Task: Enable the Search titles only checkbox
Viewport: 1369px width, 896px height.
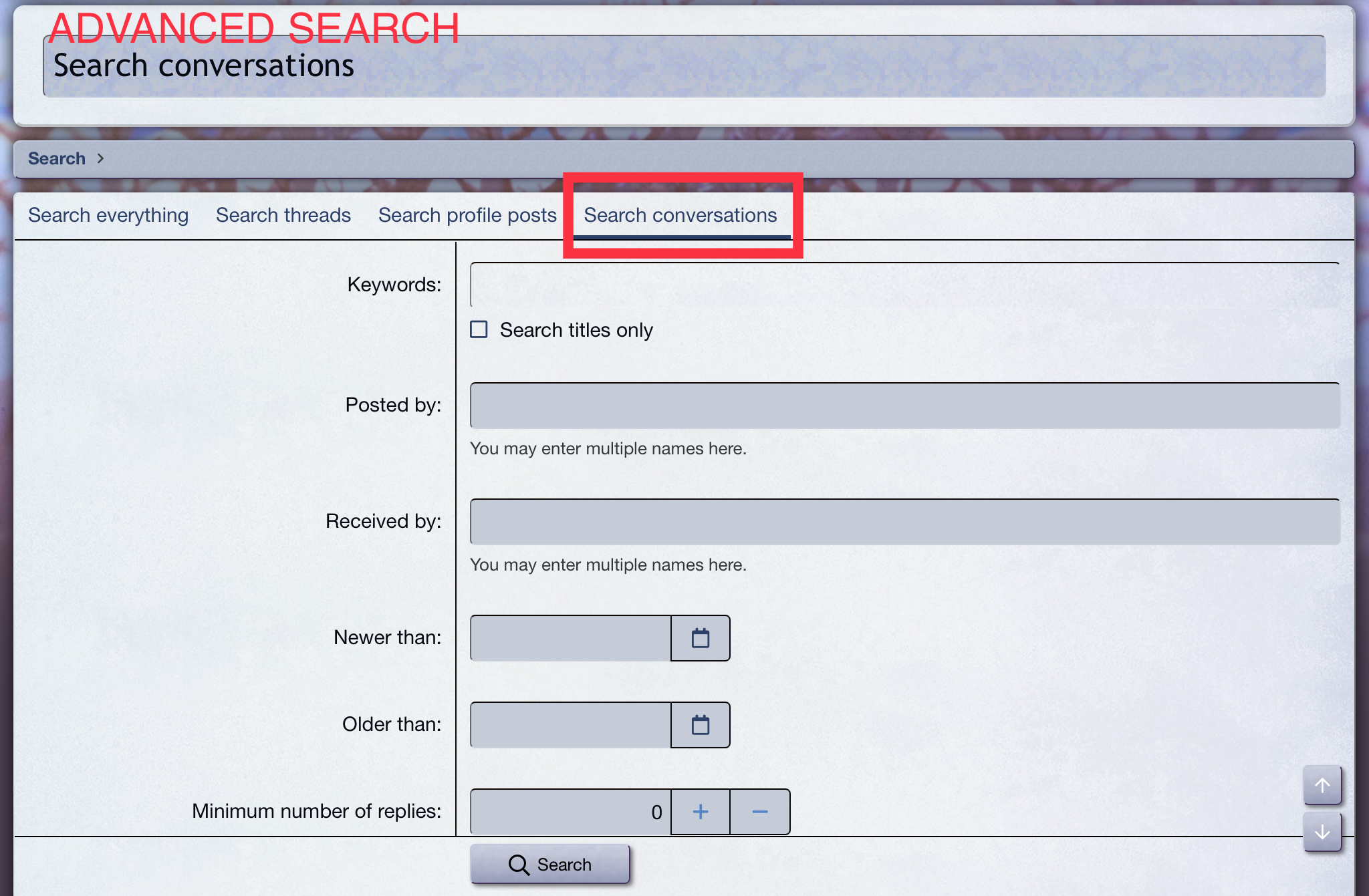Action: tap(479, 329)
